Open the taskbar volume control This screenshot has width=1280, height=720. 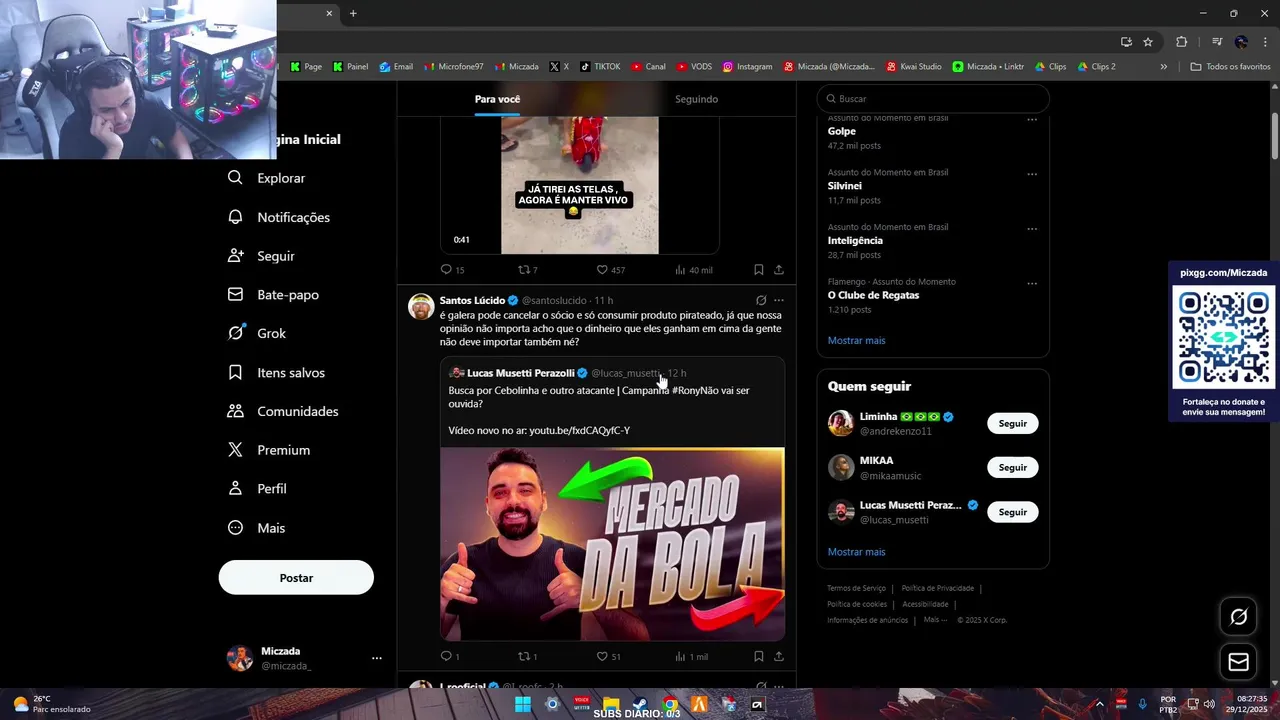coord(1209,704)
